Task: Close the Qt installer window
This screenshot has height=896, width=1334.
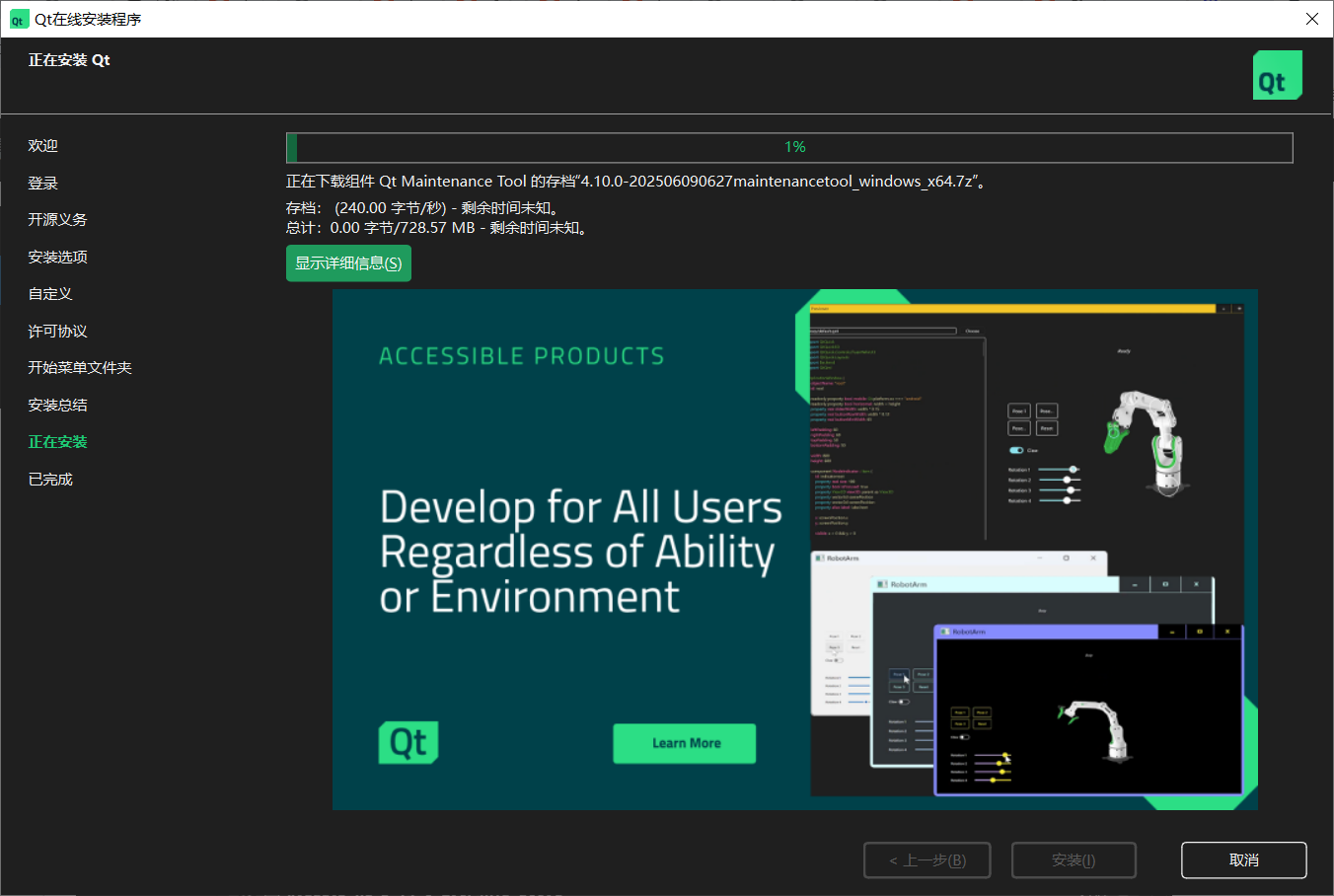Action: tap(1311, 19)
